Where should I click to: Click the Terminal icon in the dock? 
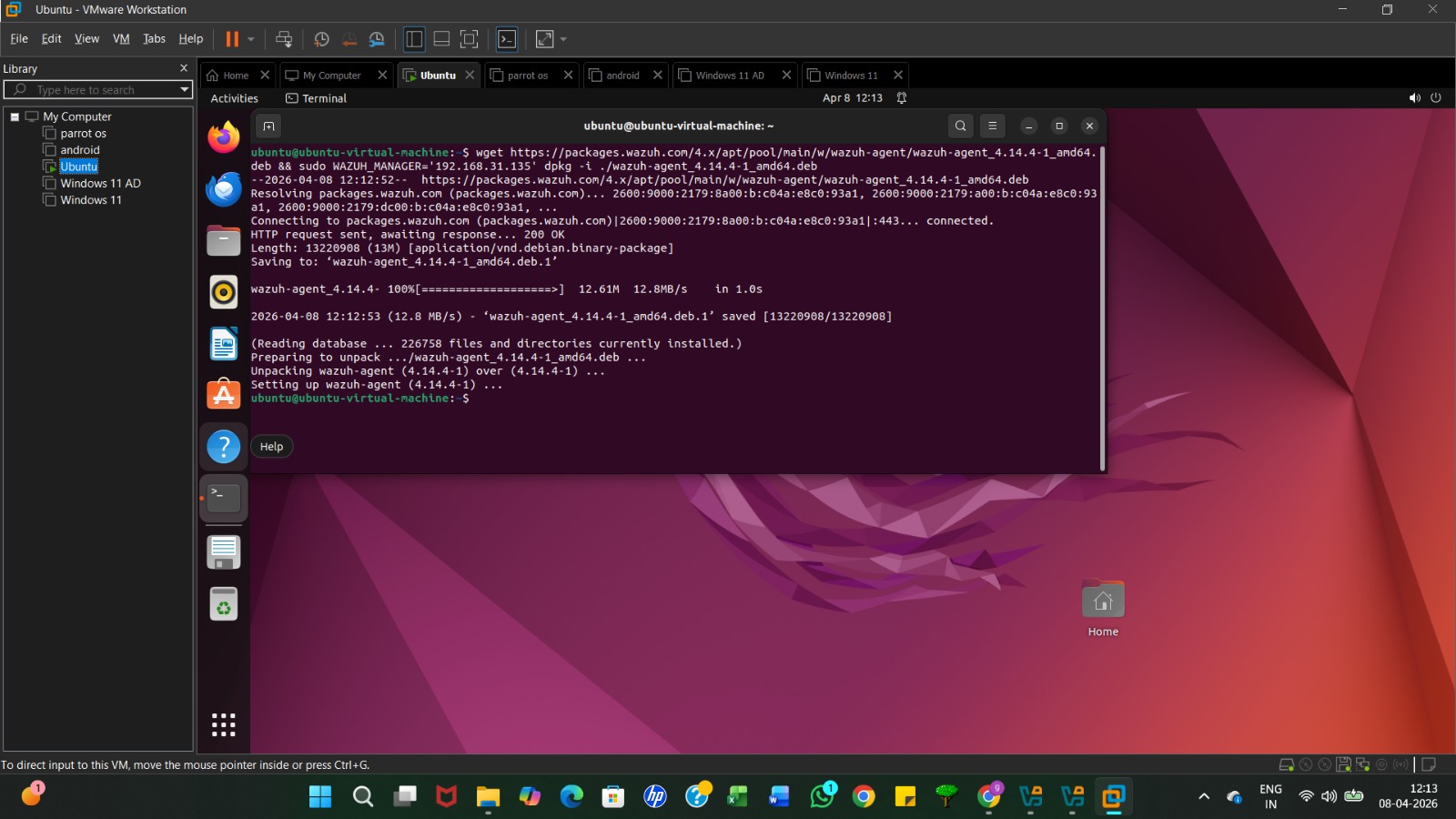tap(224, 498)
